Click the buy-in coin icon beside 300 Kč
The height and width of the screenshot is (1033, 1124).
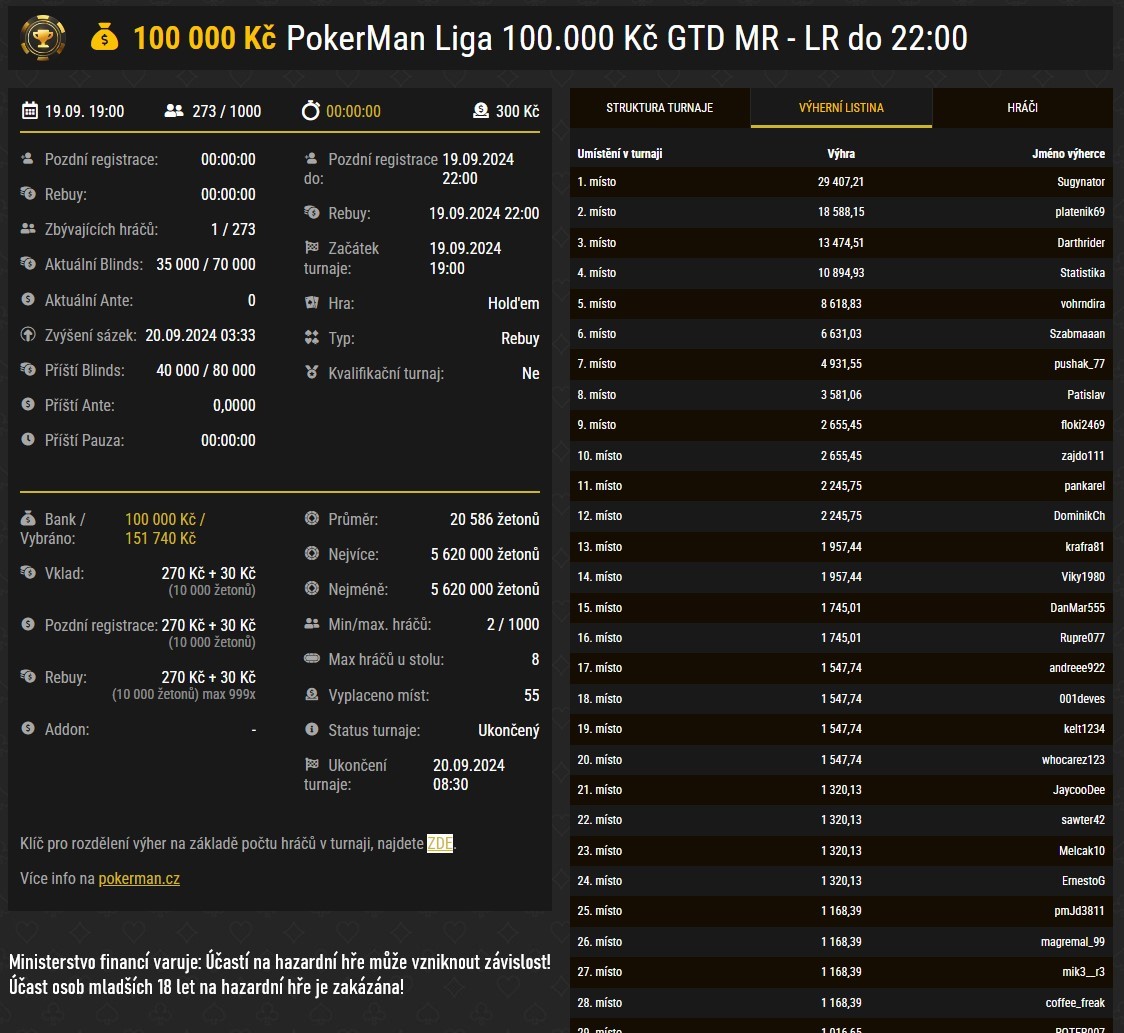coord(482,111)
